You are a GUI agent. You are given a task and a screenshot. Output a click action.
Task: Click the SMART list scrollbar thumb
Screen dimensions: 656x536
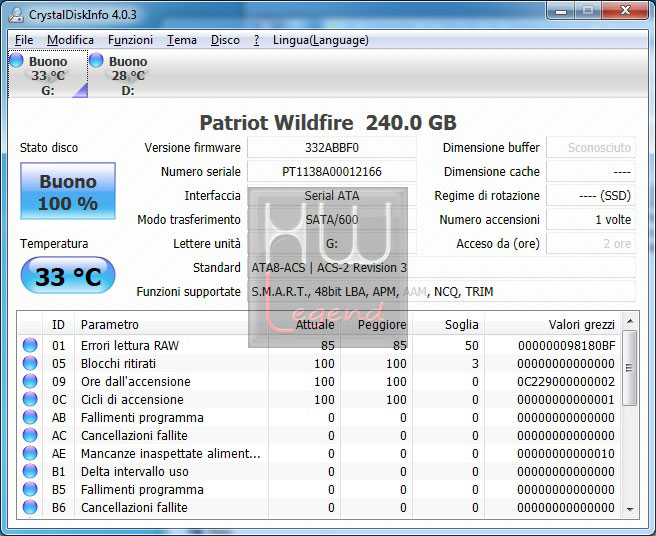pos(630,368)
